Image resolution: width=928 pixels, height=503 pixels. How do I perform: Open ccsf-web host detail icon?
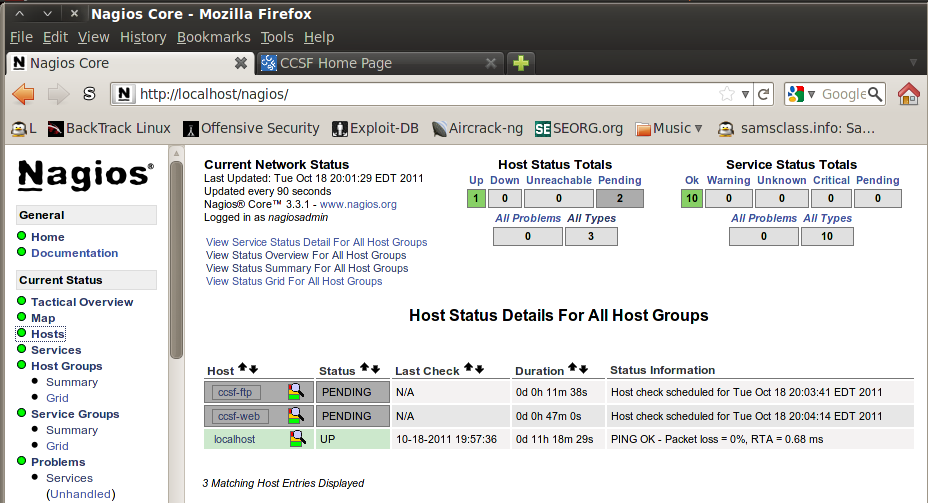coord(296,415)
